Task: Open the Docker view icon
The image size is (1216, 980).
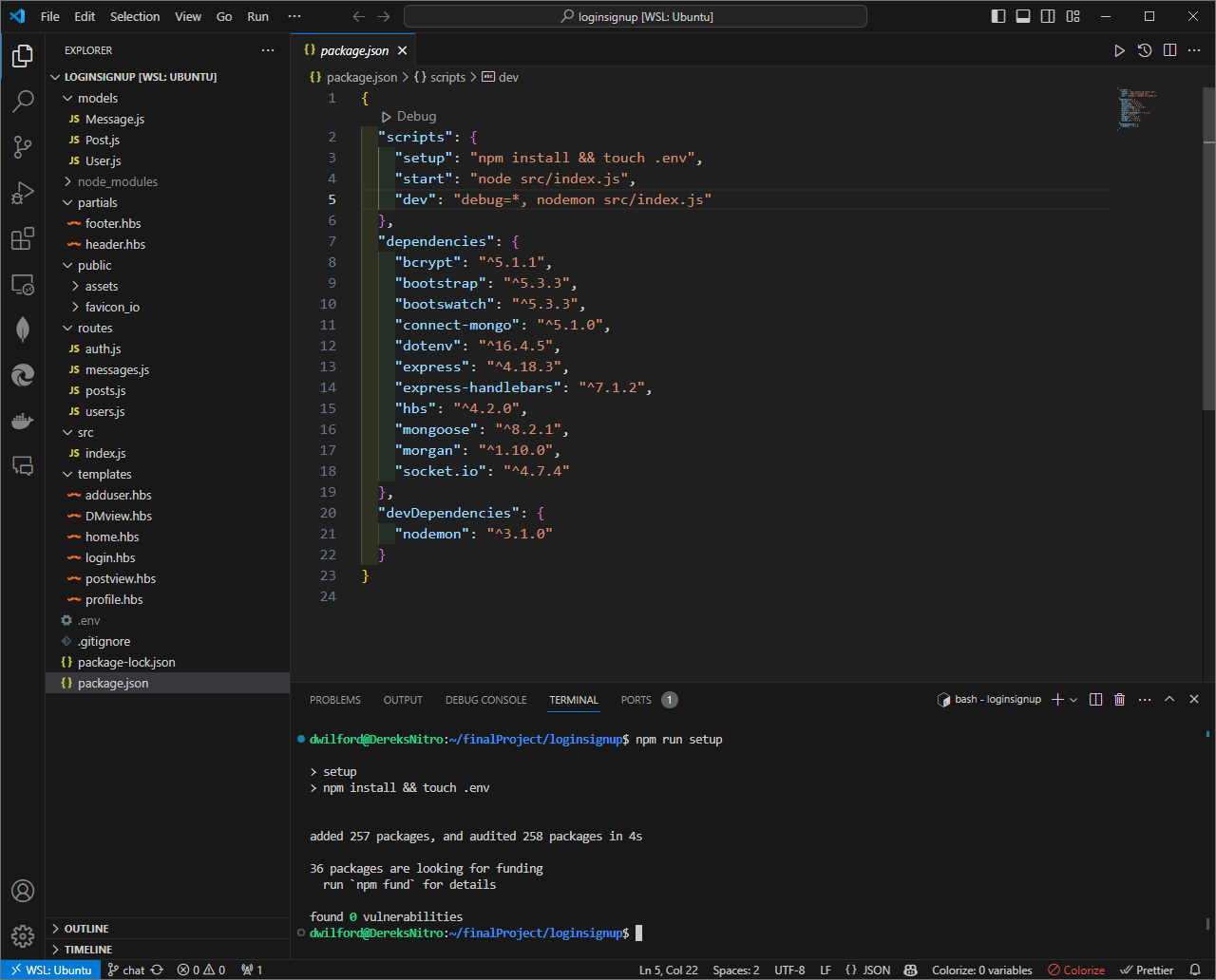Action: tap(23, 421)
